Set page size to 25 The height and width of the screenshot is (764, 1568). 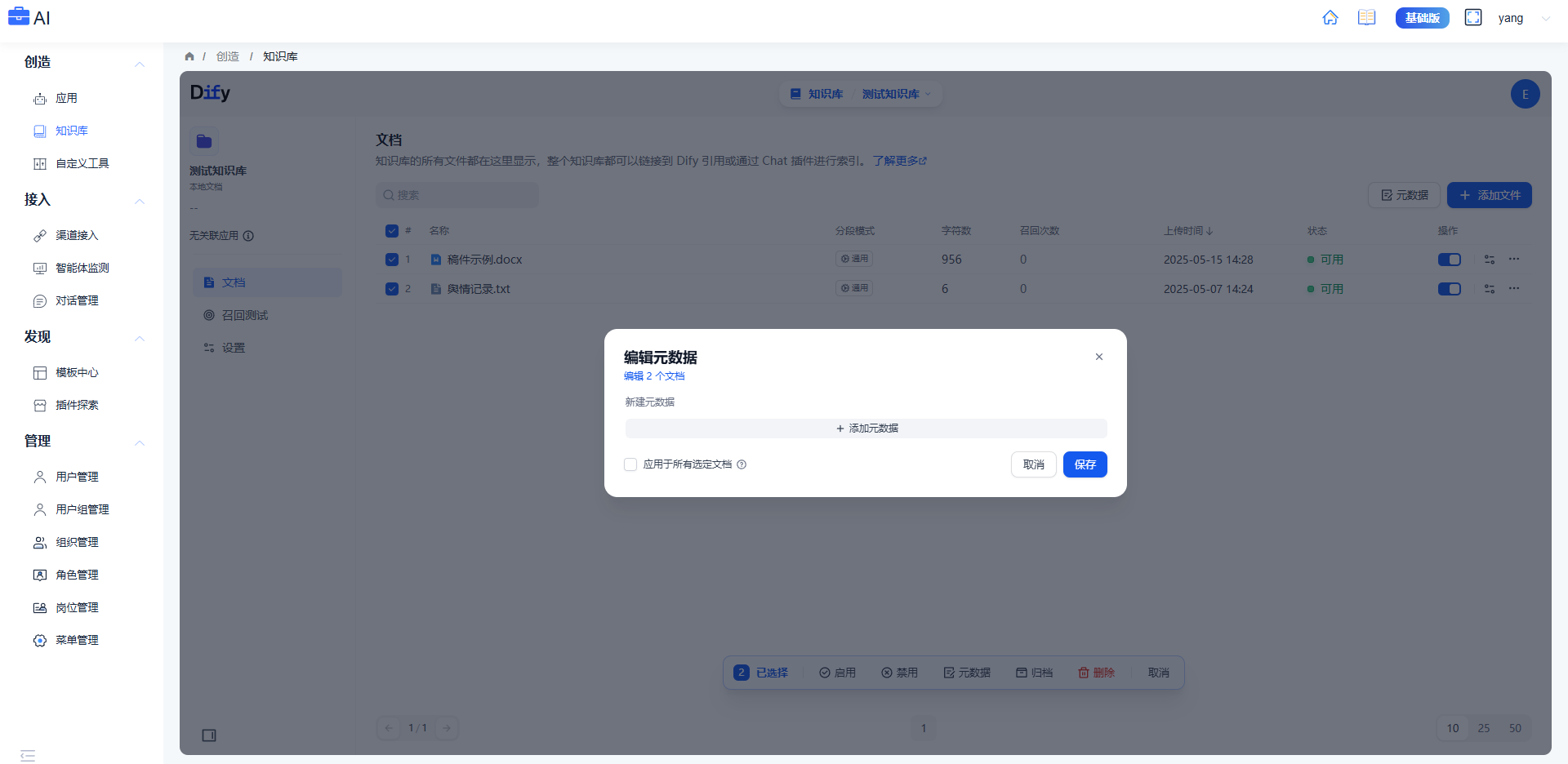tap(1484, 728)
